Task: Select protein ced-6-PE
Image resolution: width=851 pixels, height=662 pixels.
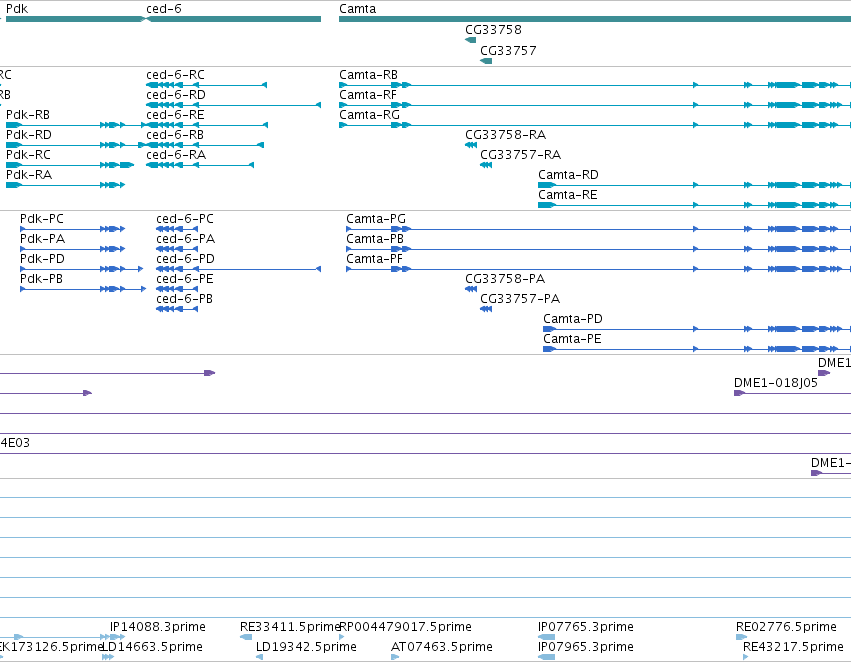Action: click(177, 289)
